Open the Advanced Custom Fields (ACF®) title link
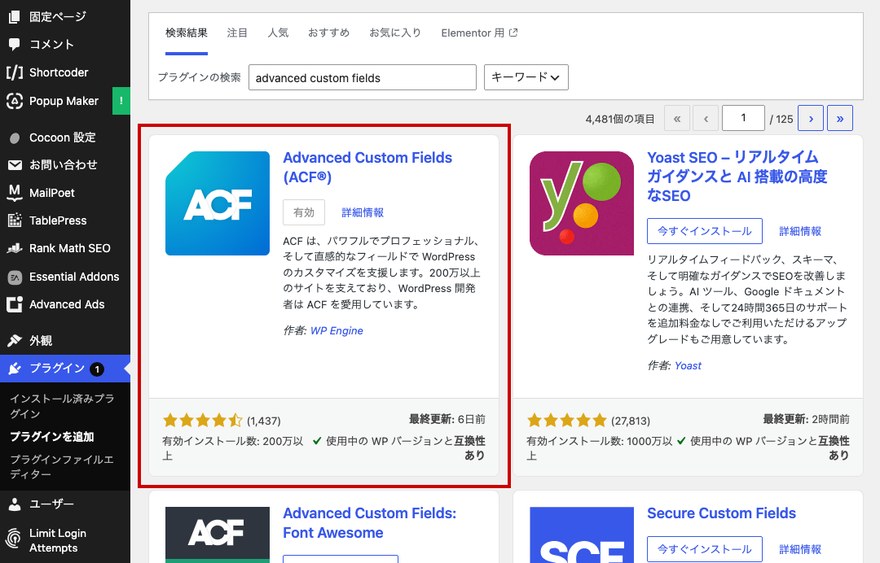The height and width of the screenshot is (563, 880). (368, 167)
